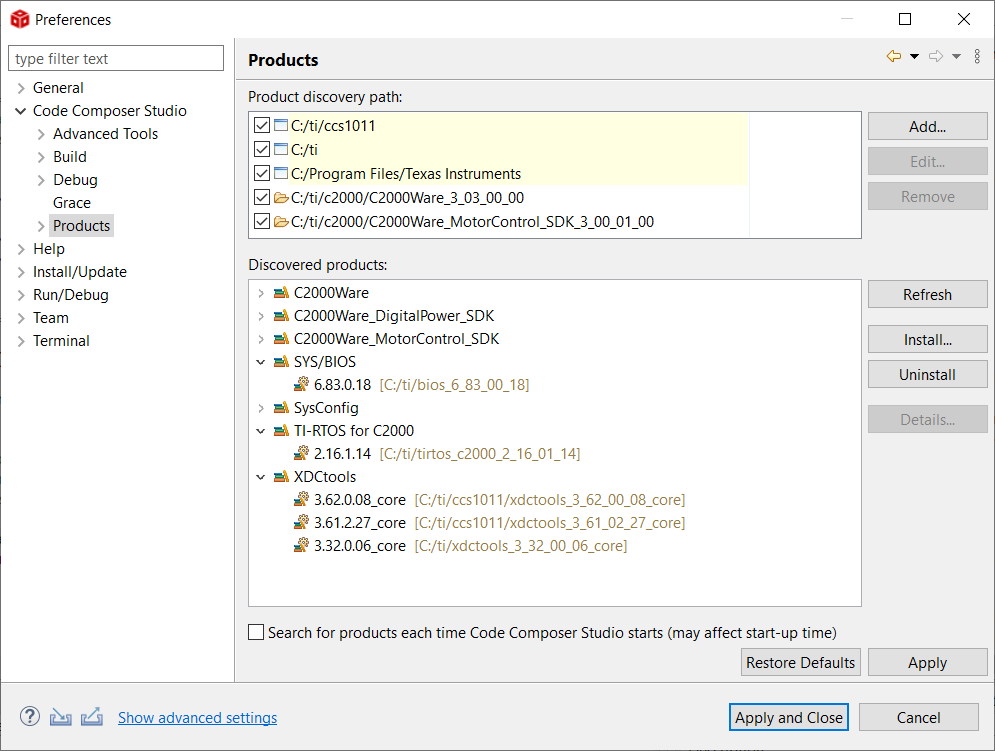The width and height of the screenshot is (995, 751).
Task: Enable search for products on each start
Action: pos(256,632)
